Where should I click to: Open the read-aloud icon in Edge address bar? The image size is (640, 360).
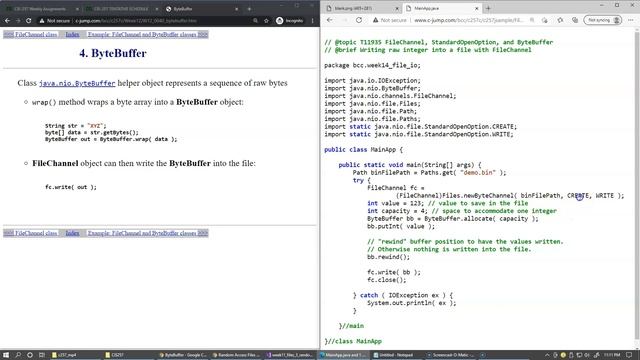coord(532,20)
